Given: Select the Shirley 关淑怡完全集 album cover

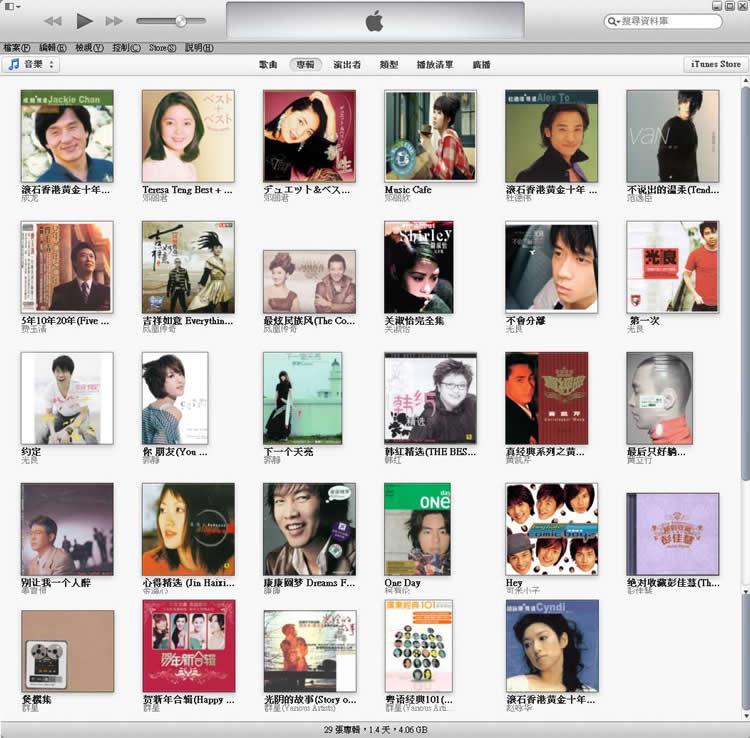Looking at the screenshot, I should click(419, 267).
